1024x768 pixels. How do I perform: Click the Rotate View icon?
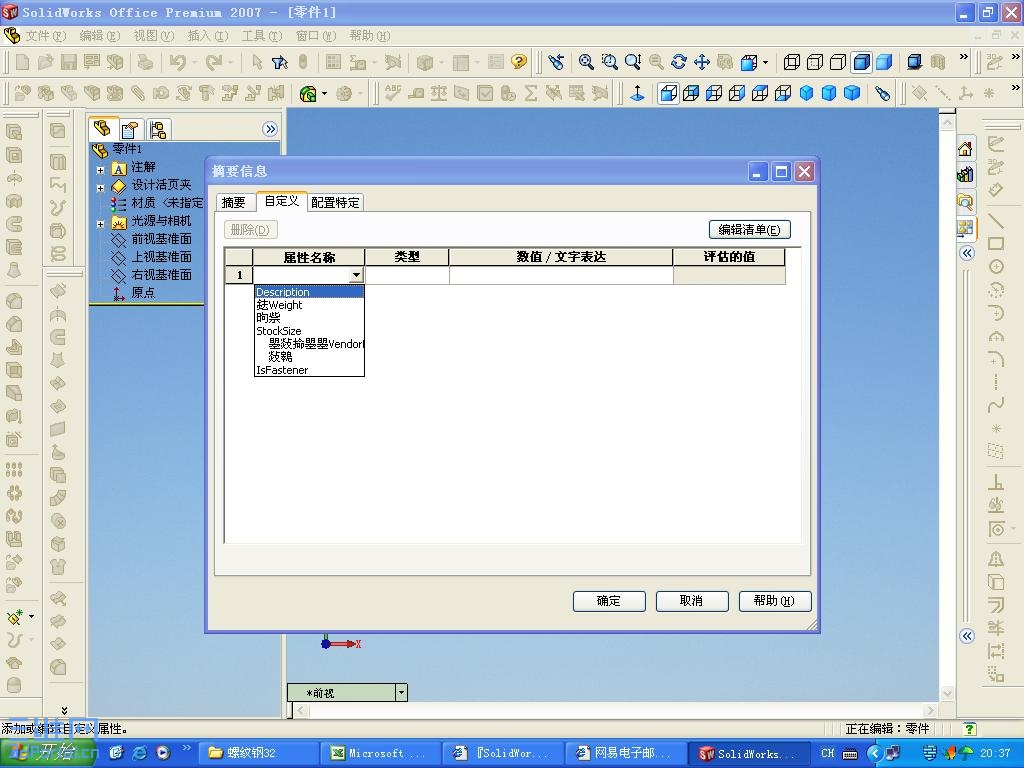coord(679,62)
